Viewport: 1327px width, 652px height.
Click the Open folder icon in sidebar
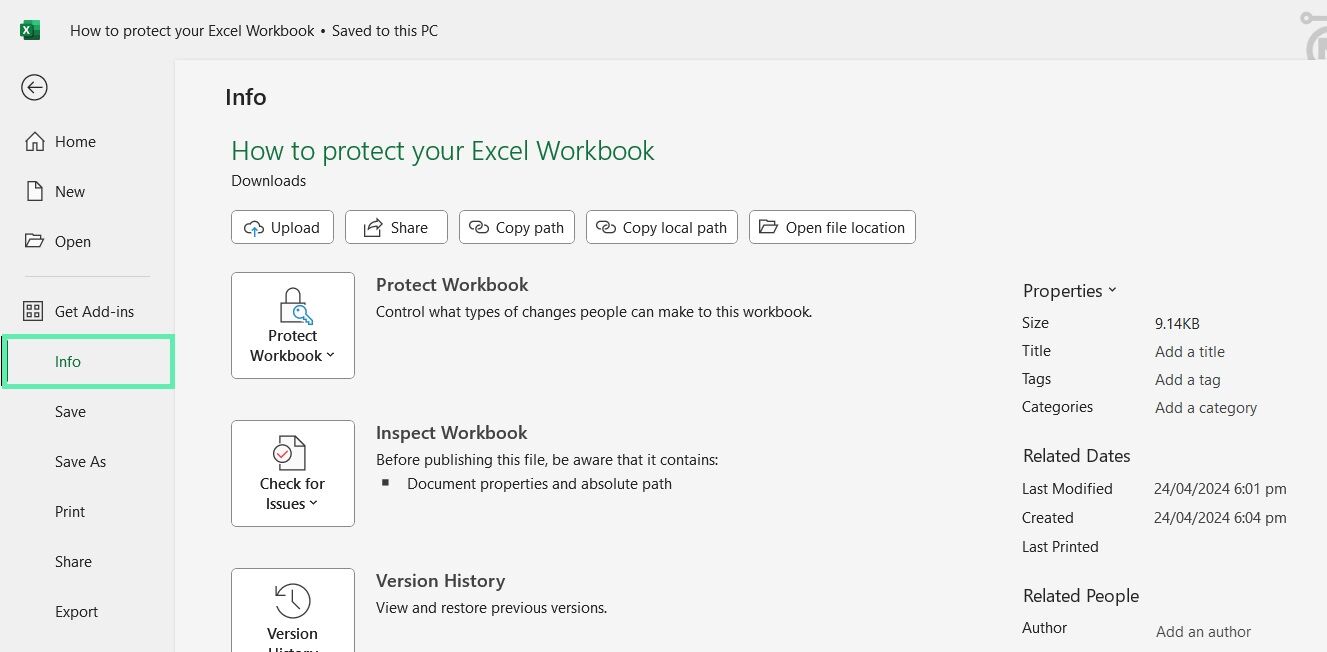coord(35,241)
